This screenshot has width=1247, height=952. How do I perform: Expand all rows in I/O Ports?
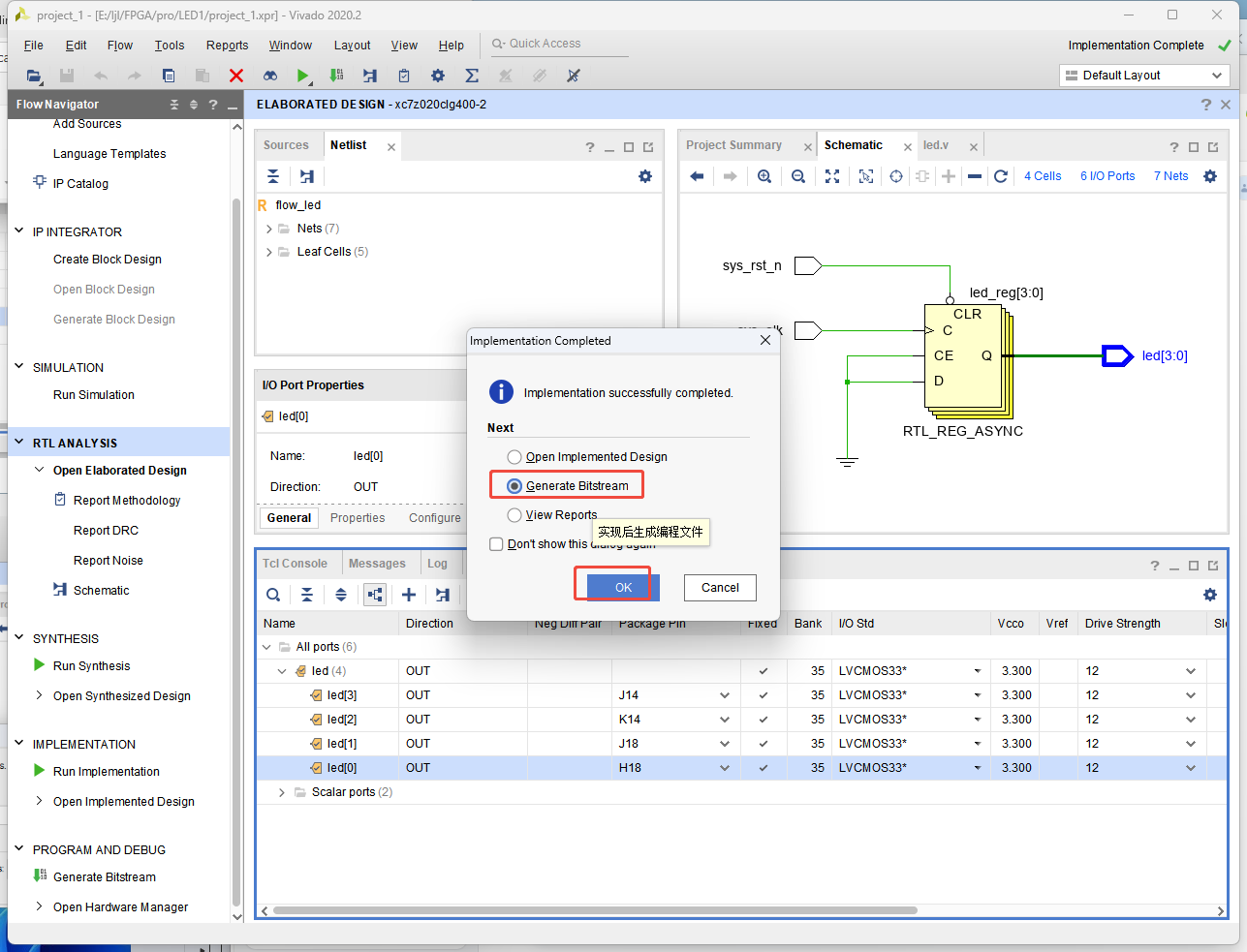pos(341,595)
